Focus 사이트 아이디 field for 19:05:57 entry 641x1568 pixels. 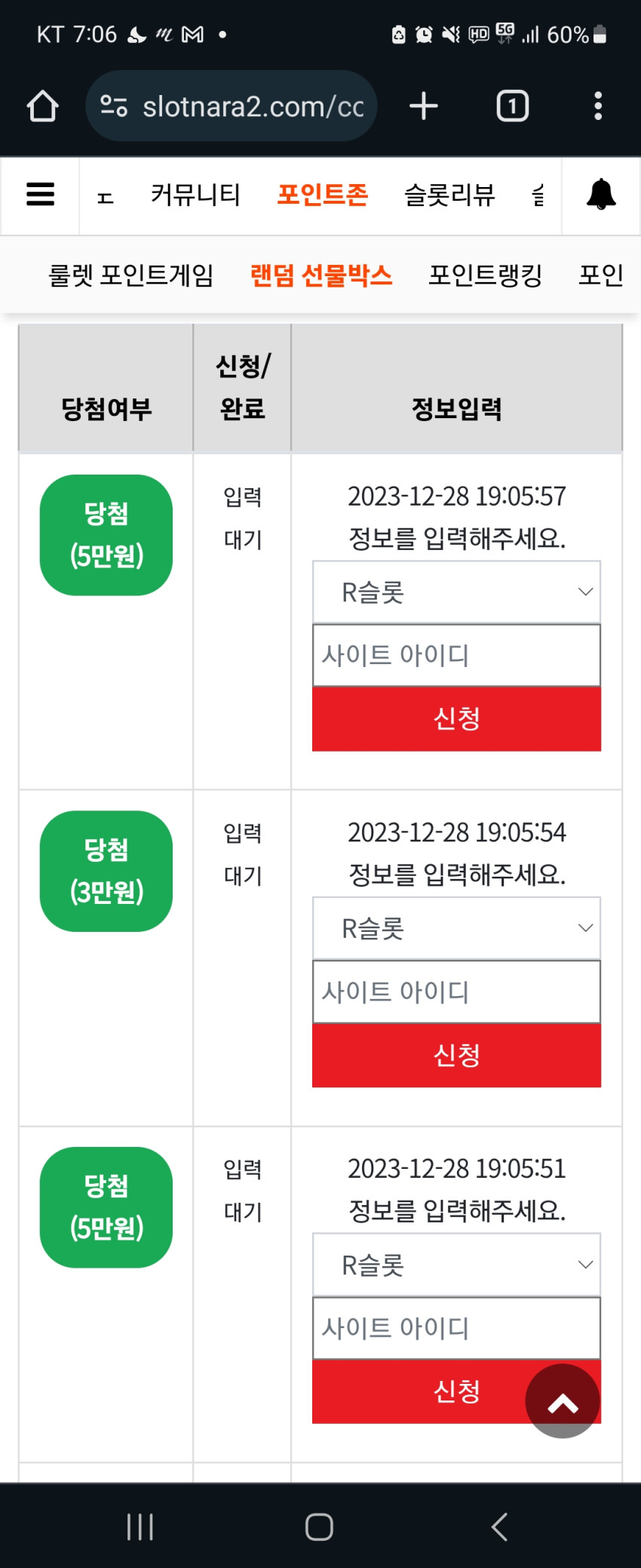pyautogui.click(x=457, y=655)
